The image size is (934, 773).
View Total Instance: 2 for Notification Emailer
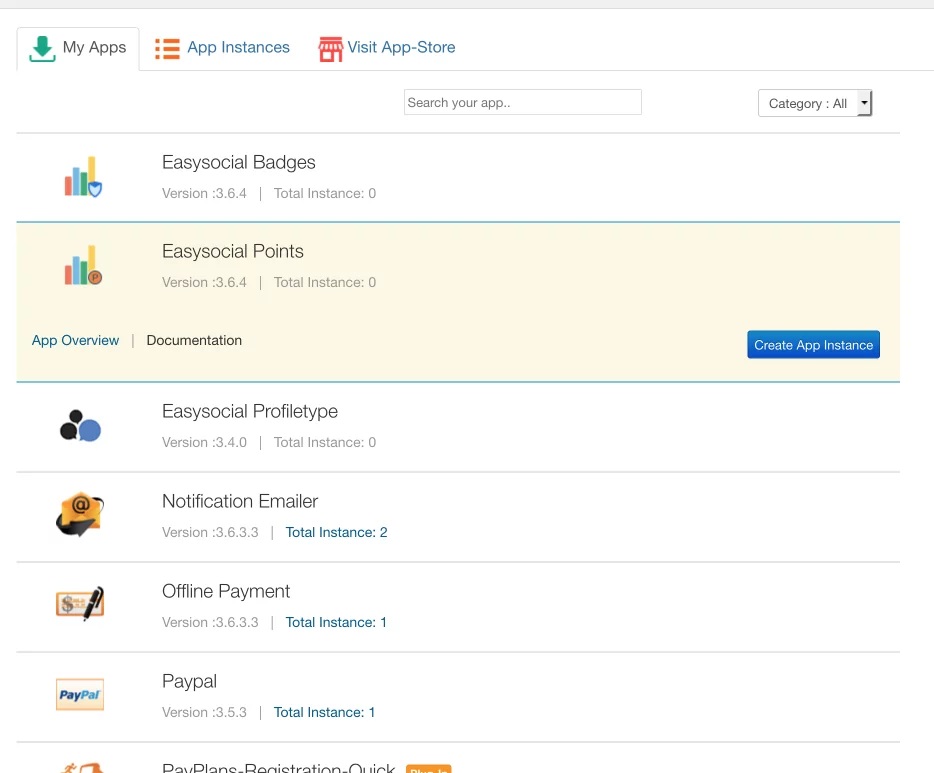click(336, 532)
